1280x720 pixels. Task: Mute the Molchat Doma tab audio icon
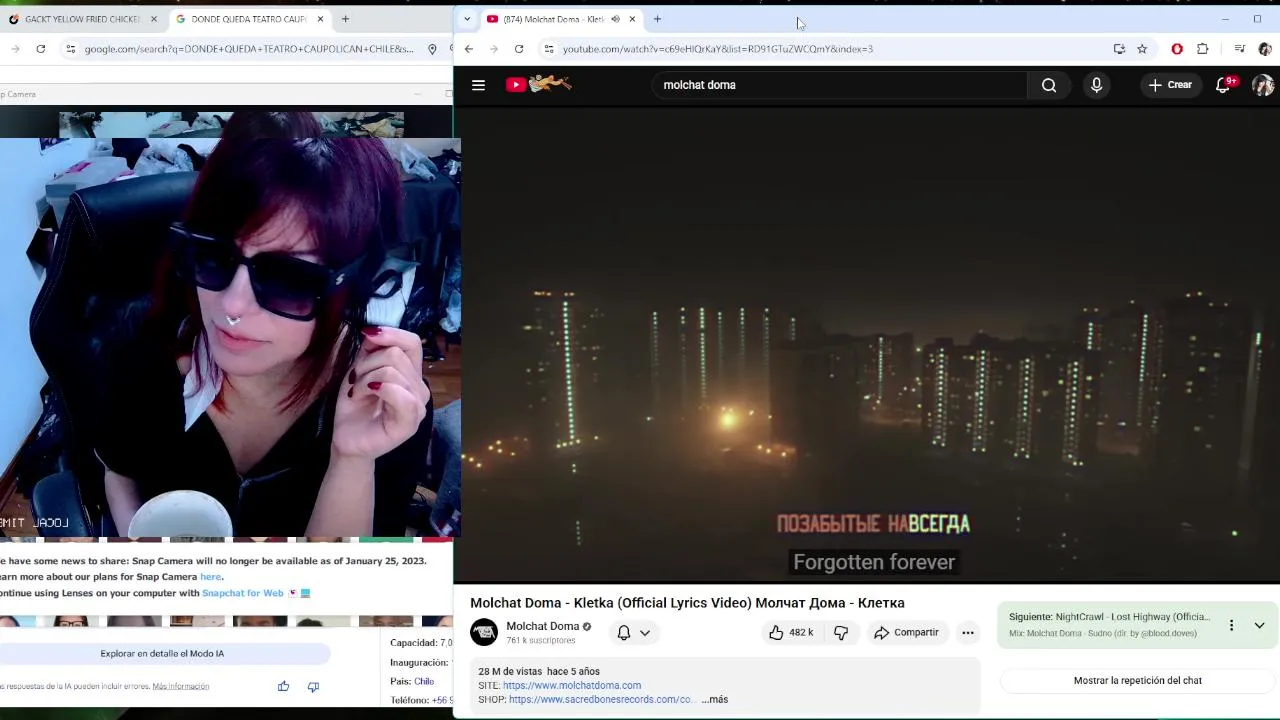[x=615, y=19]
